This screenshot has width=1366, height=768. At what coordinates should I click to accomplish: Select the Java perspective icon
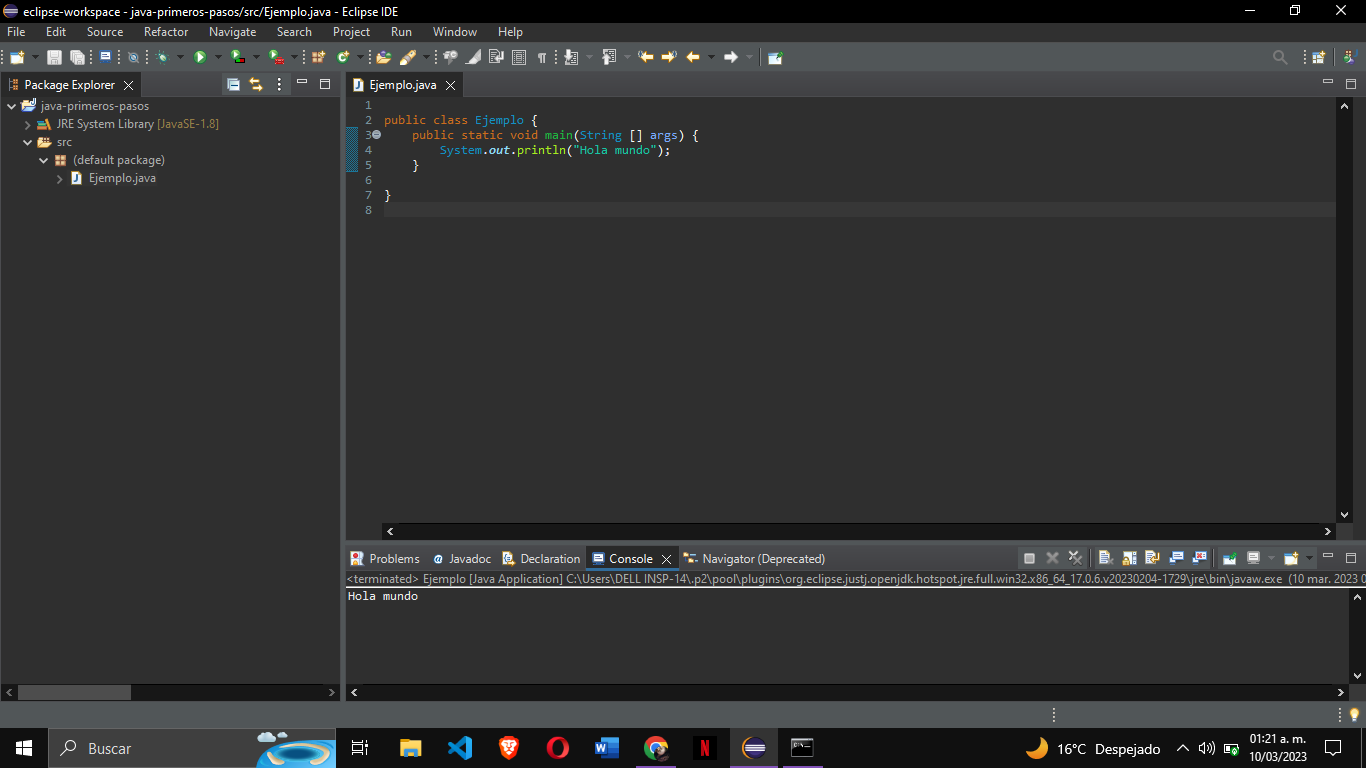1349,57
